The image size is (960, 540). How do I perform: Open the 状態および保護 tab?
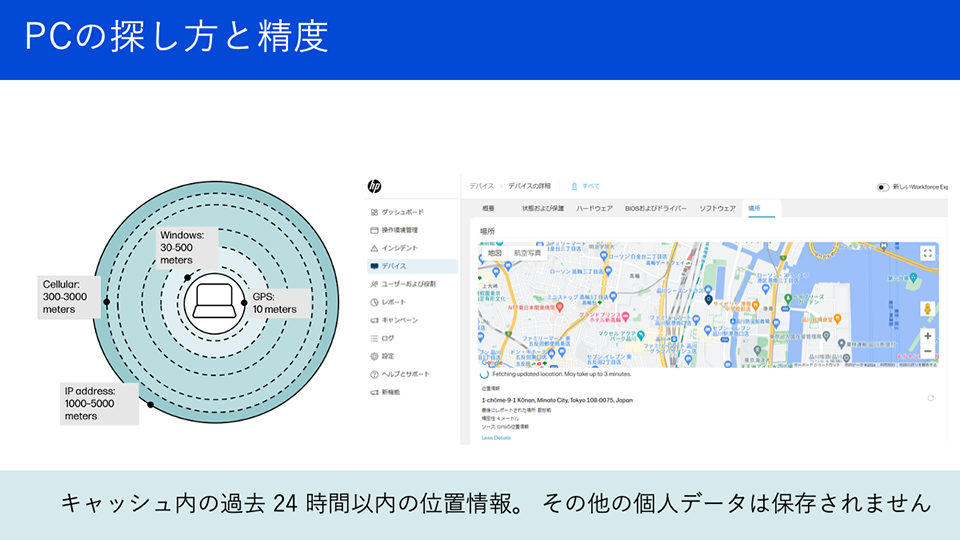coord(542,209)
